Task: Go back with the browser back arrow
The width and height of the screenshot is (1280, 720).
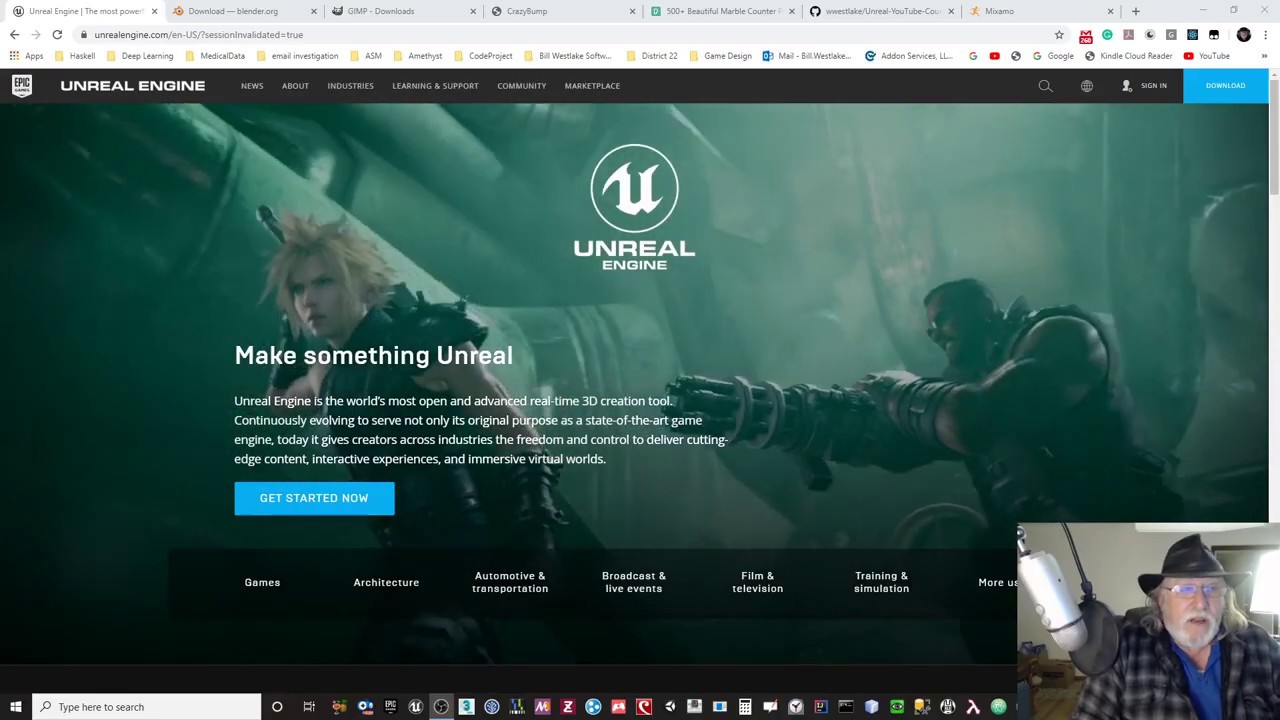Action: click(x=14, y=35)
